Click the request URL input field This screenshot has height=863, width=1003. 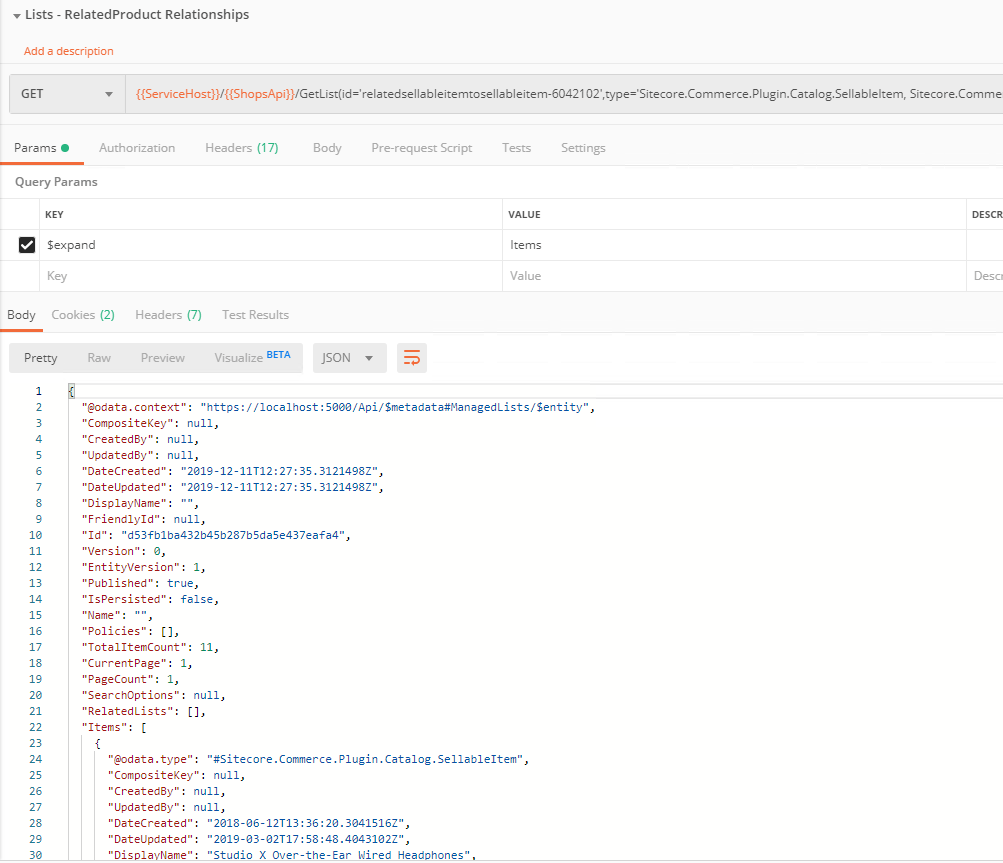tap(564, 94)
